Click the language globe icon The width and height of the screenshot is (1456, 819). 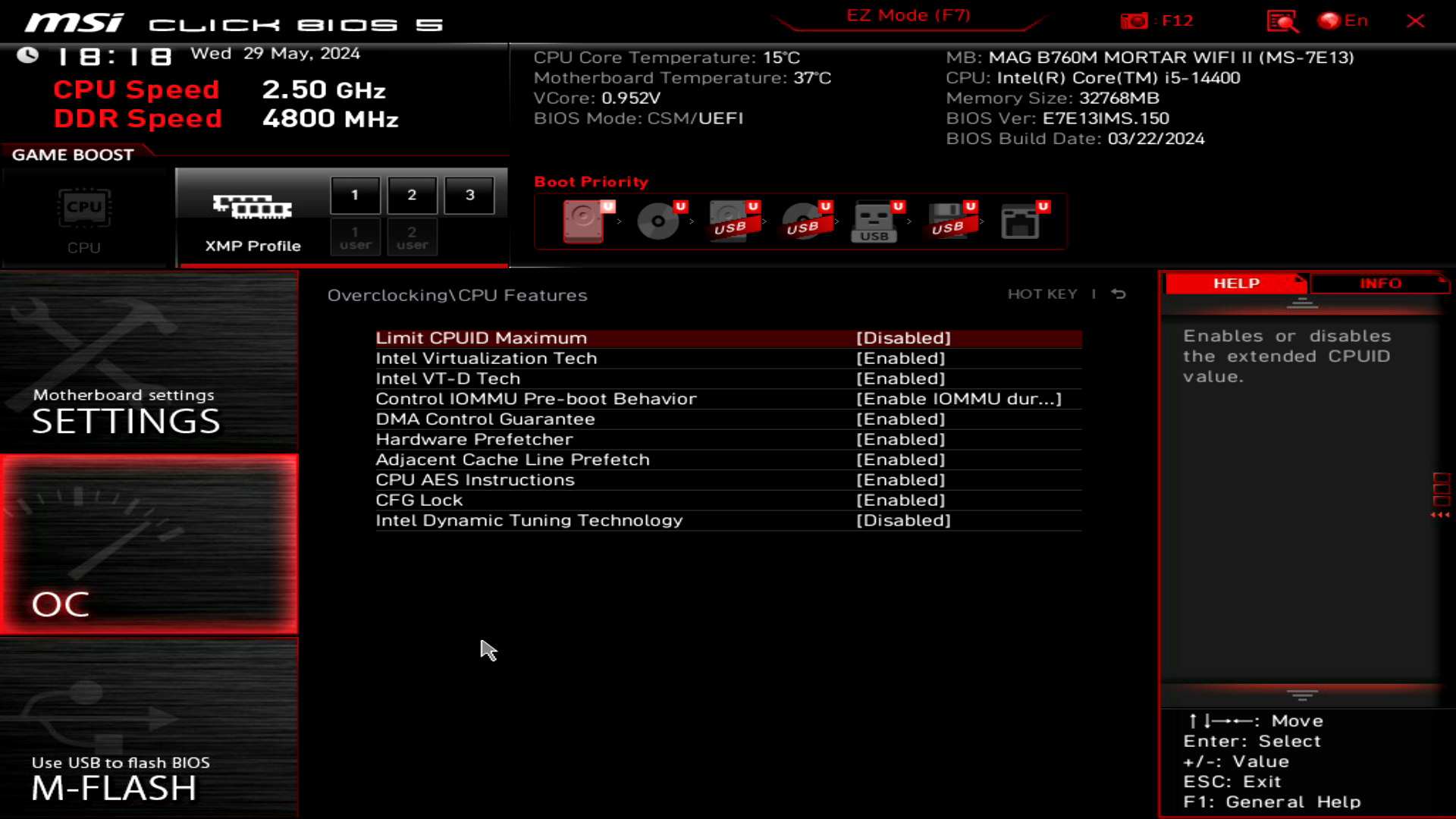tap(1329, 21)
